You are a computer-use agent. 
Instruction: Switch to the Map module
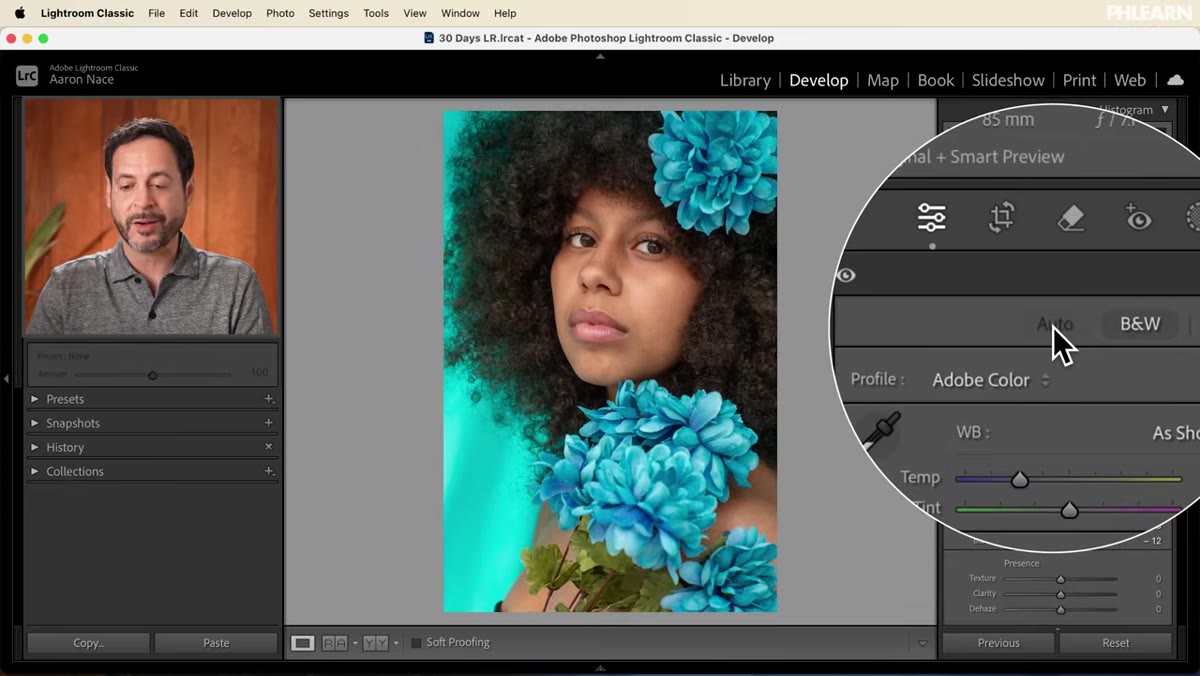click(883, 80)
